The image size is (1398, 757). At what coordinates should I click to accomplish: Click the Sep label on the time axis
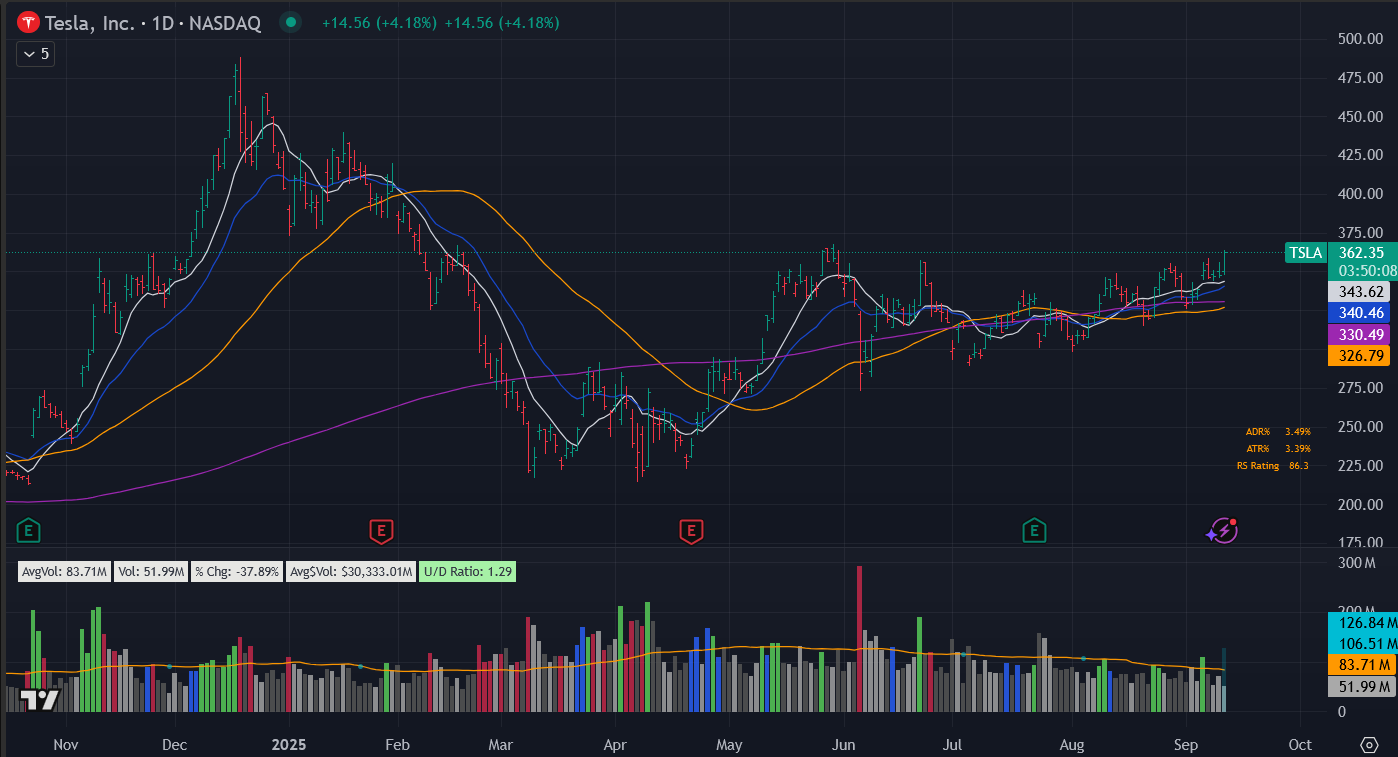(1186, 745)
